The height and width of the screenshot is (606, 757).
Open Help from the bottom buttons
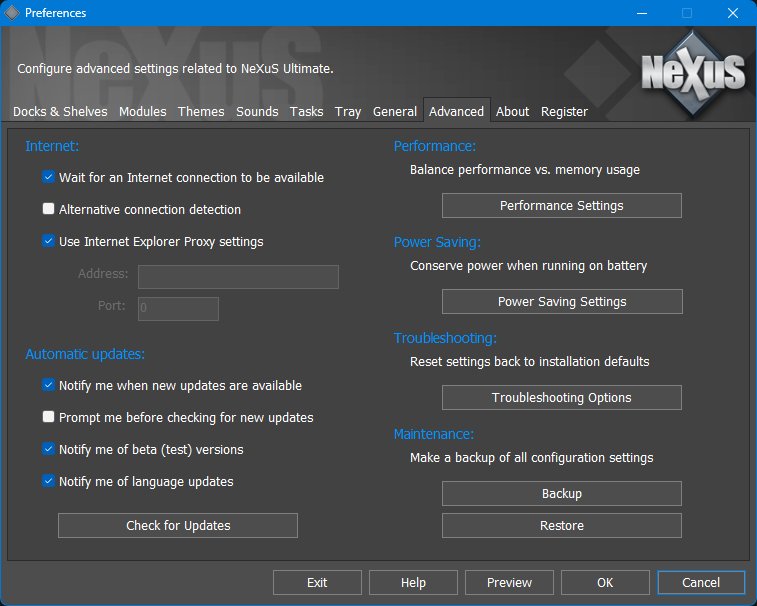413,582
